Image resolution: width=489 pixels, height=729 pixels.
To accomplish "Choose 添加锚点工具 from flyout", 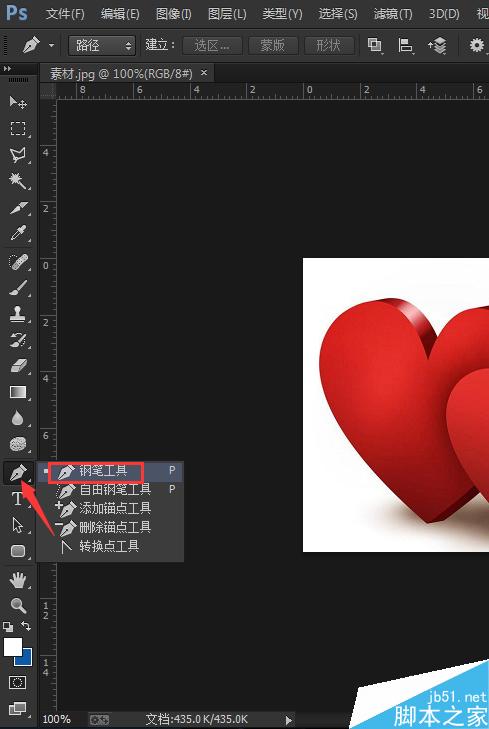I will coord(110,508).
